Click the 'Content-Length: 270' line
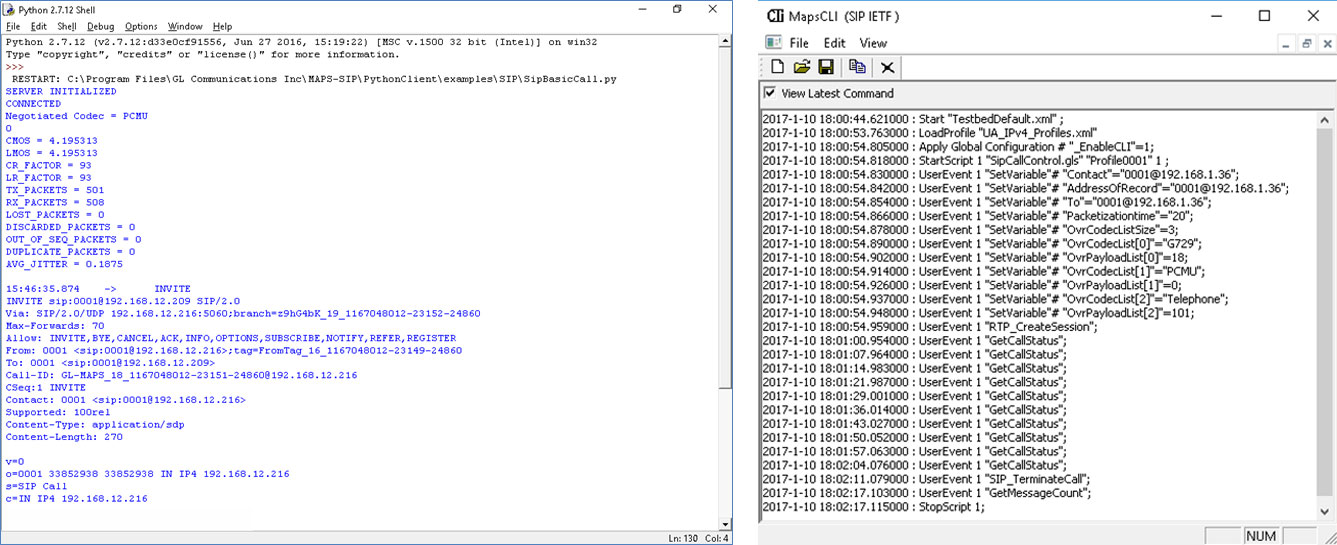This screenshot has height=545, width=1337. point(64,436)
